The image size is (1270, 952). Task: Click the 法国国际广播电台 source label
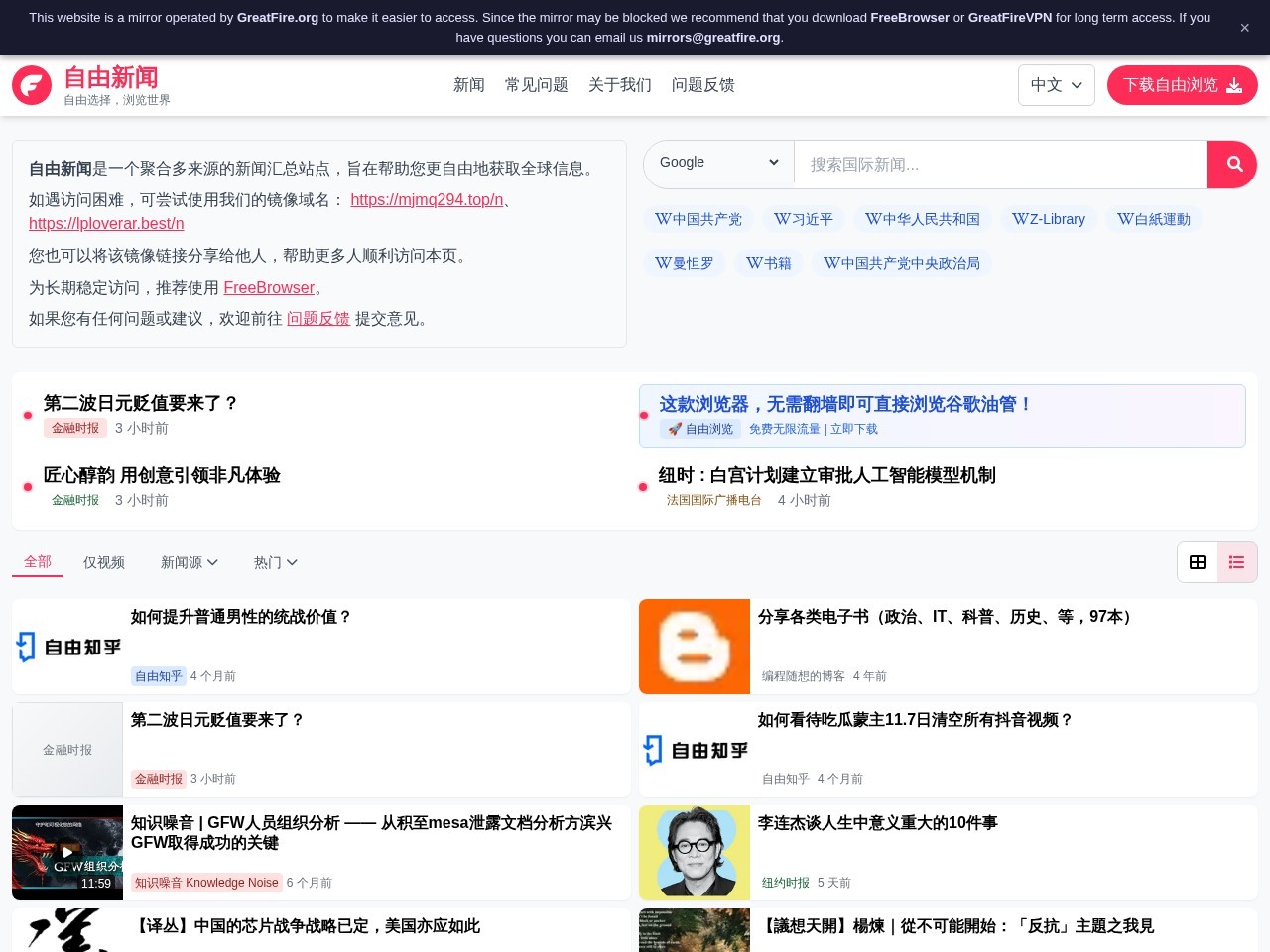pos(714,500)
